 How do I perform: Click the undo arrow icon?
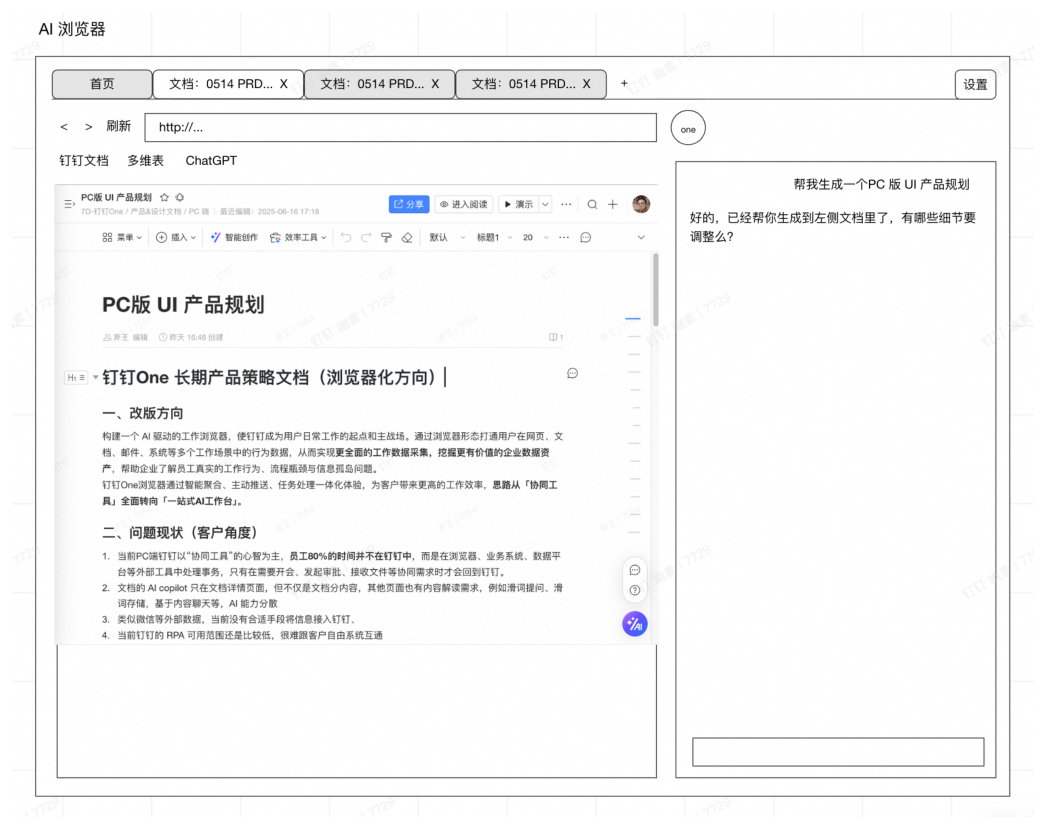(x=346, y=237)
